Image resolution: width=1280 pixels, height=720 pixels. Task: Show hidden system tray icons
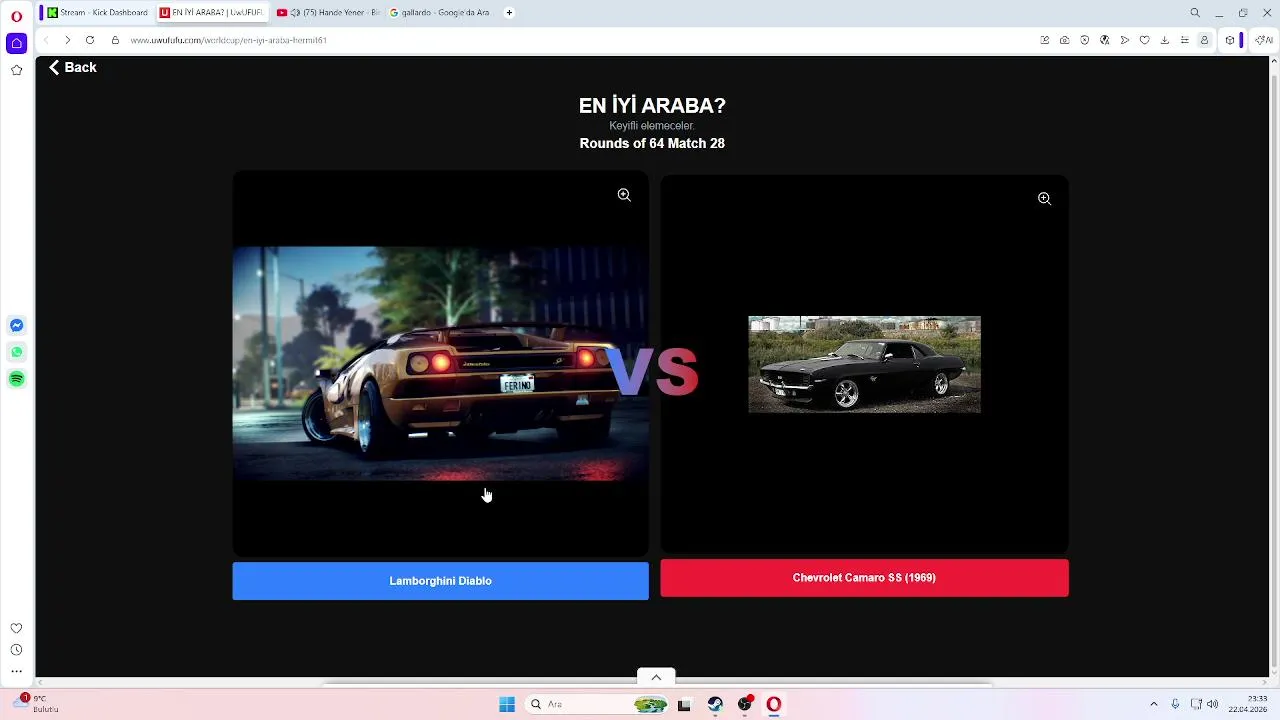(1153, 704)
